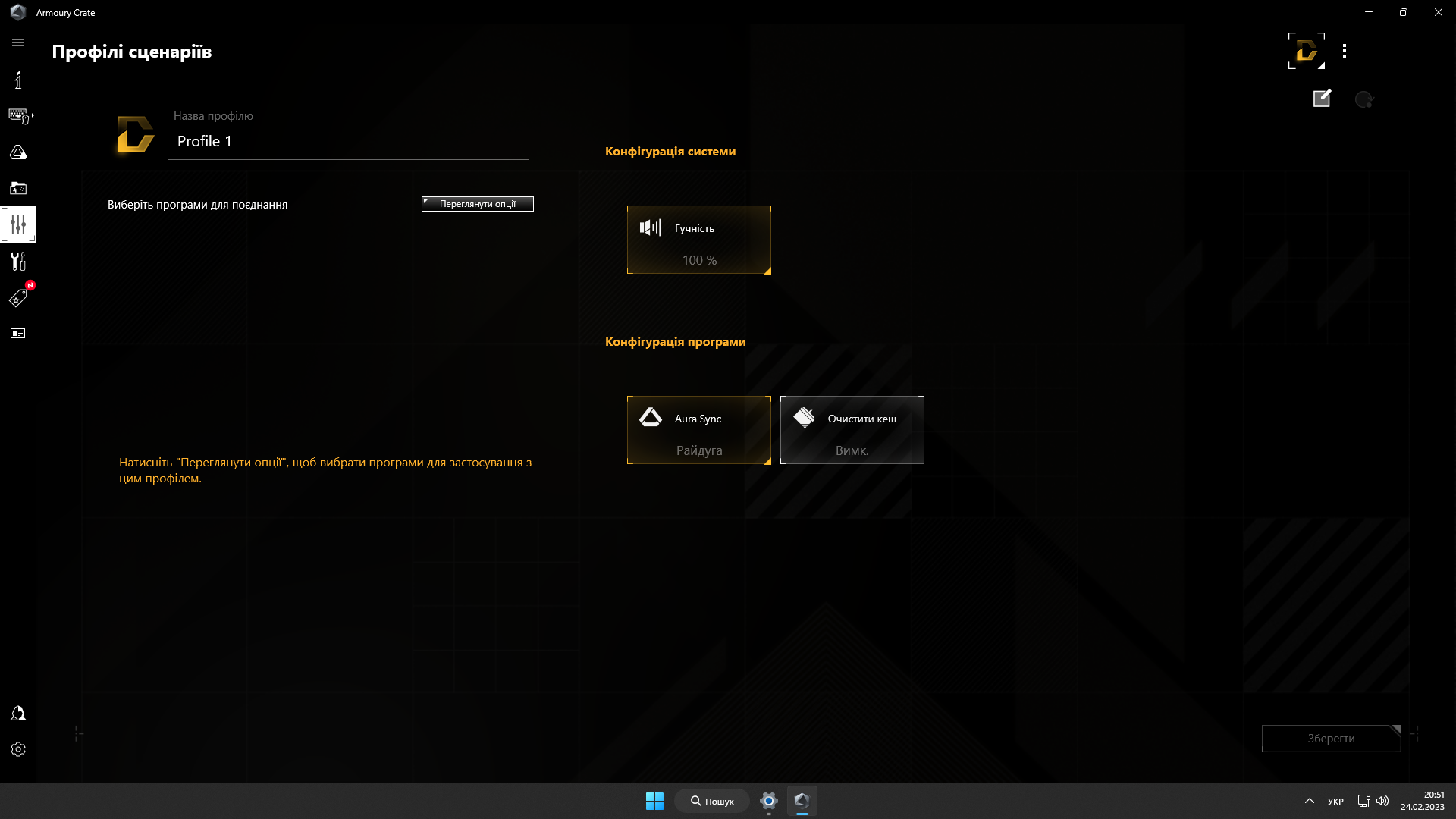Open the Windows Start menu
This screenshot has width=1456, height=819.
point(654,801)
